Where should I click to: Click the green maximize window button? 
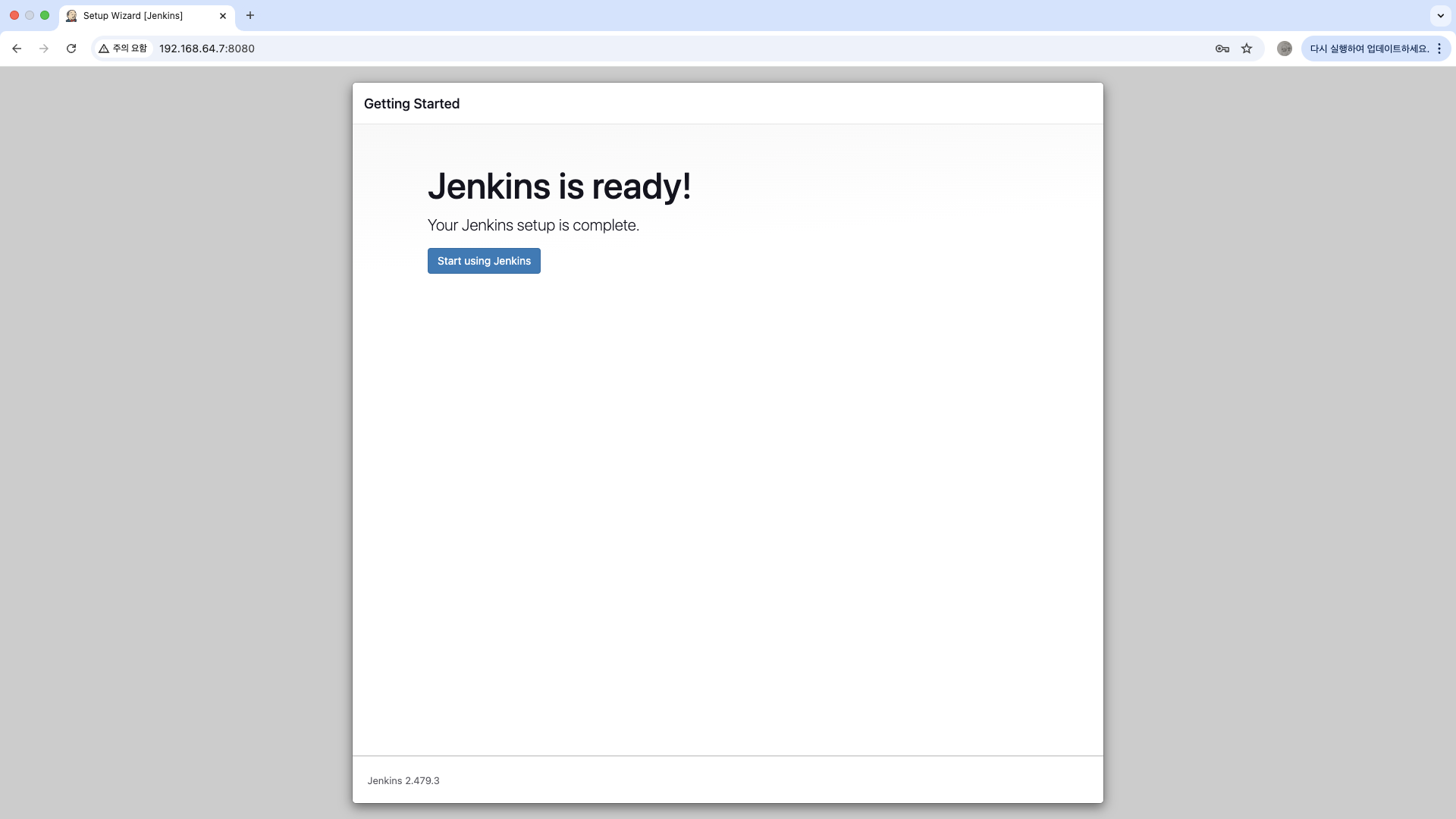point(45,15)
